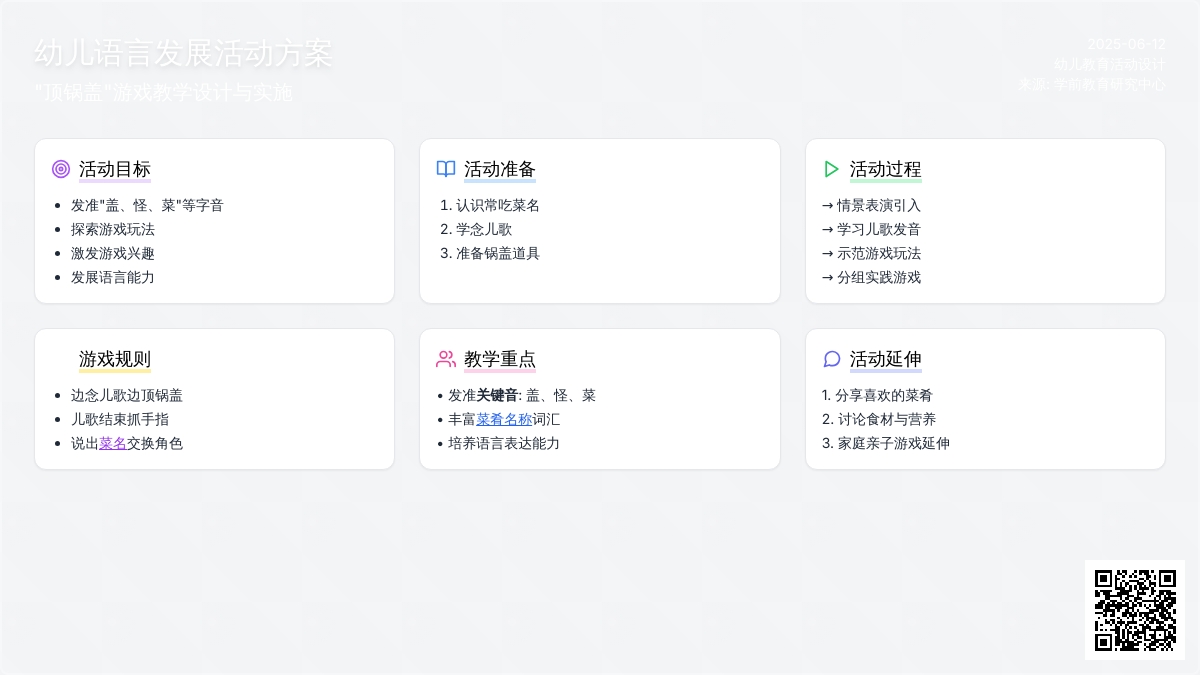Click the target icon beside 活动目标
Screen dimensions: 1200x675
pyautogui.click(x=61, y=169)
